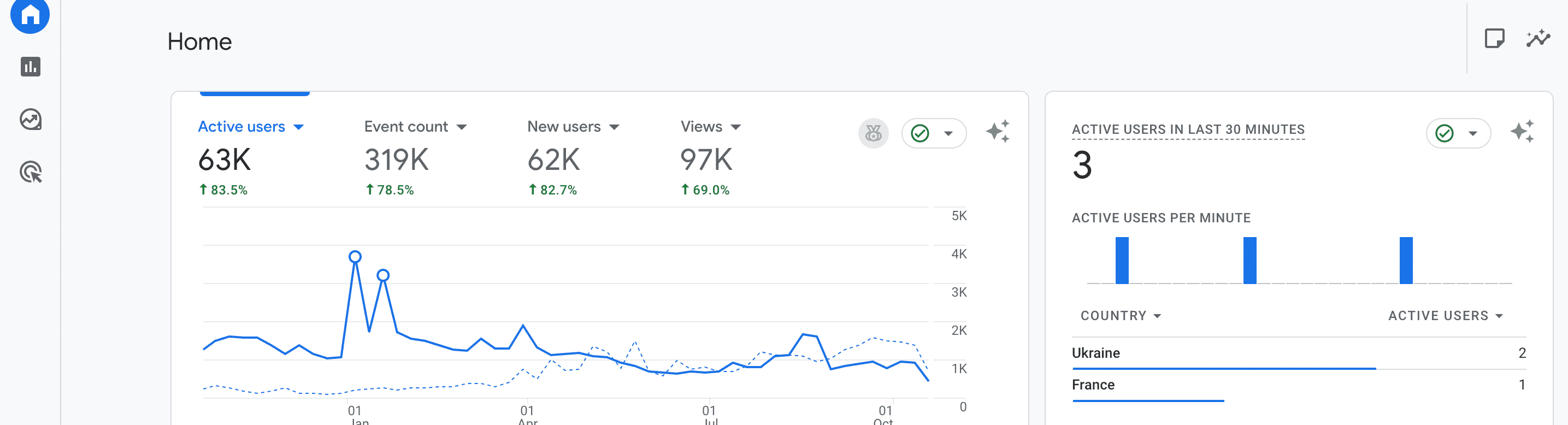Click the medal badge icon on chart card
This screenshot has height=425, width=1568.
pos(874,133)
